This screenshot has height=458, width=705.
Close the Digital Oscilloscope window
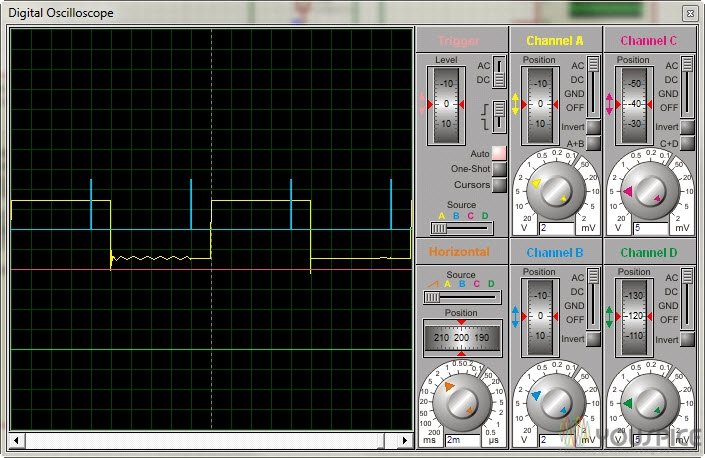690,13
